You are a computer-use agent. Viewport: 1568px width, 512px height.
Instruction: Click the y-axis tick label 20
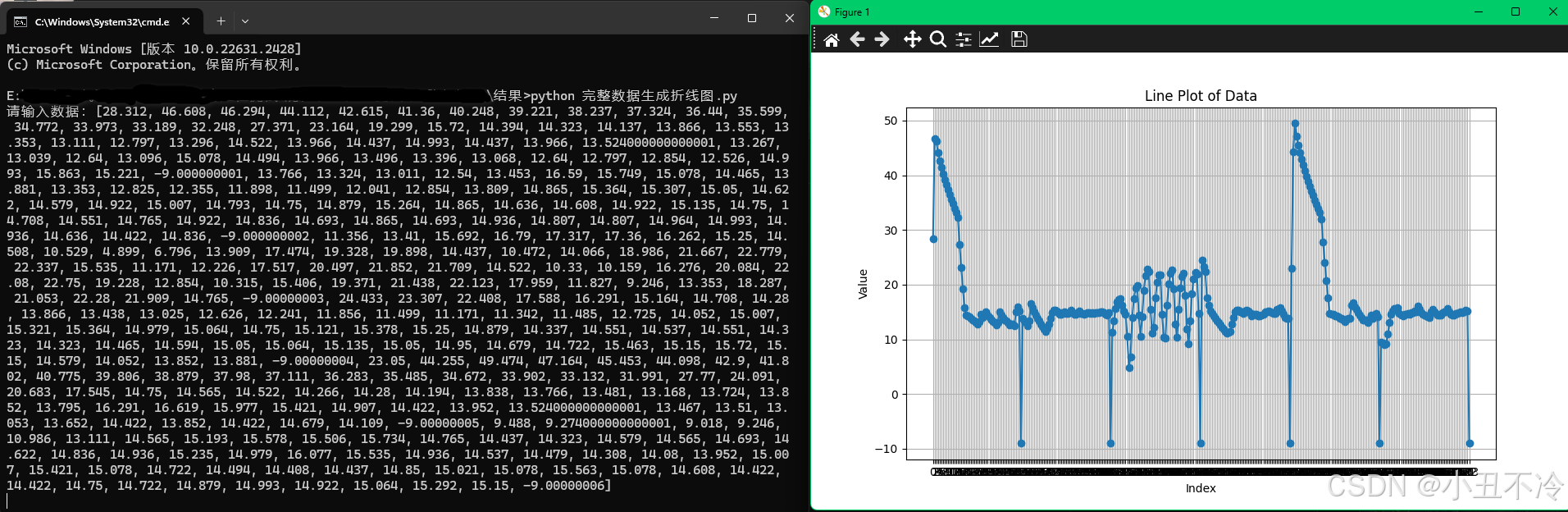[891, 285]
